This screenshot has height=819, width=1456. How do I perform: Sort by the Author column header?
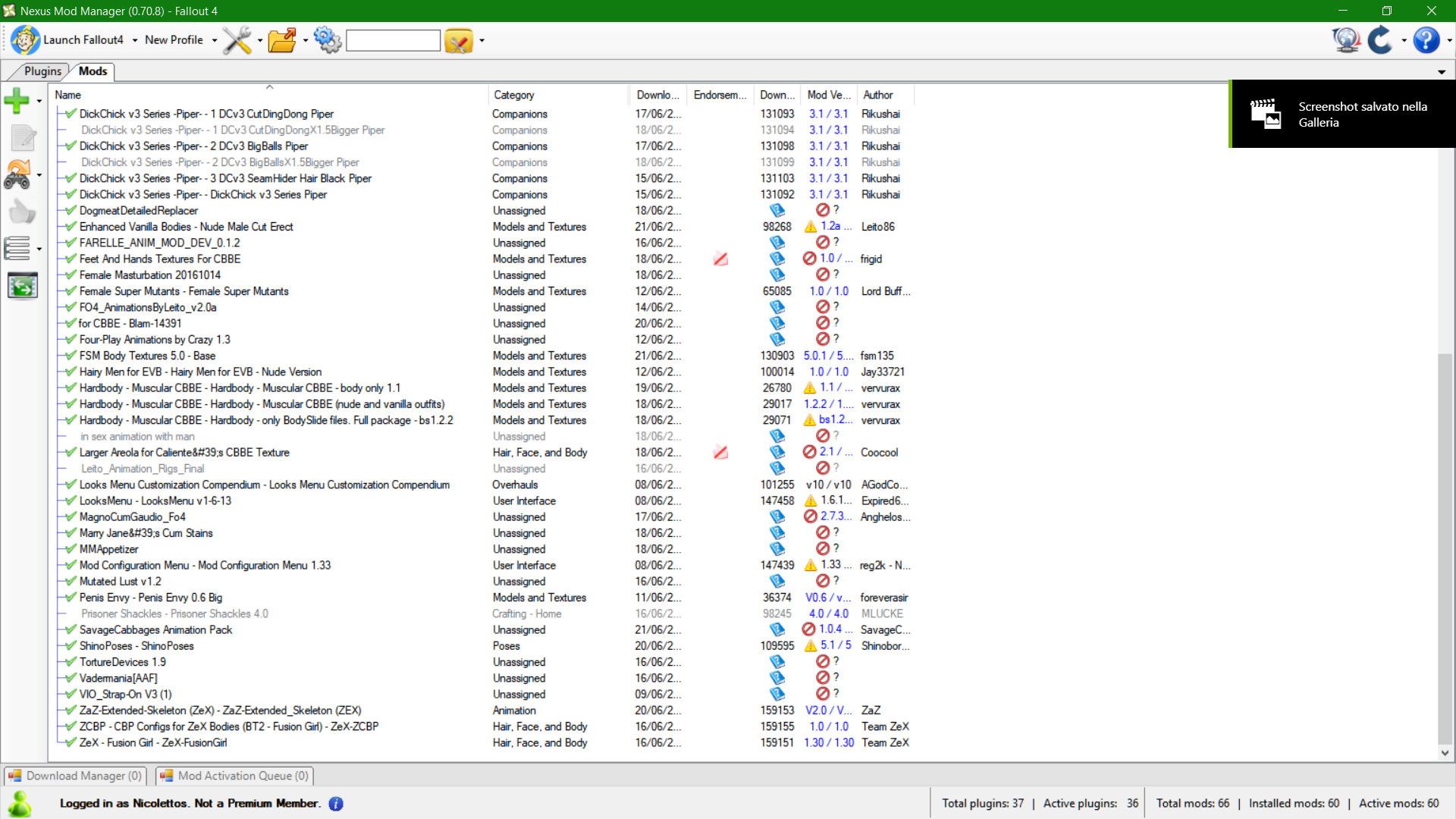(x=885, y=95)
